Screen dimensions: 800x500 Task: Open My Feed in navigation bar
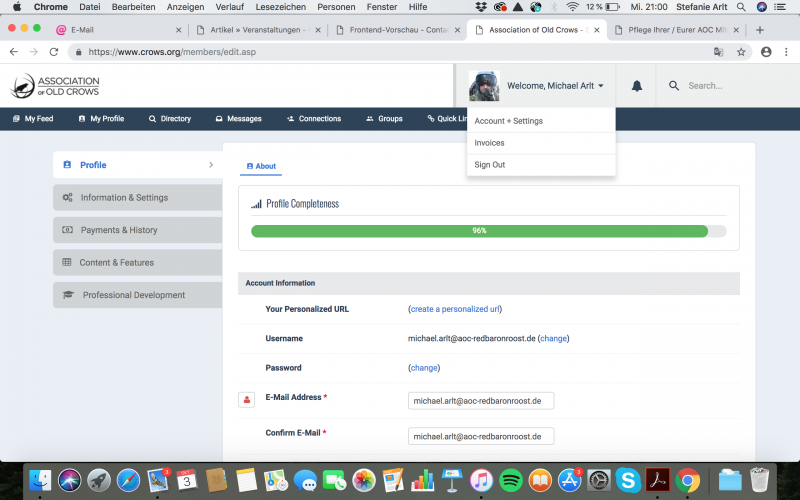(x=33, y=118)
